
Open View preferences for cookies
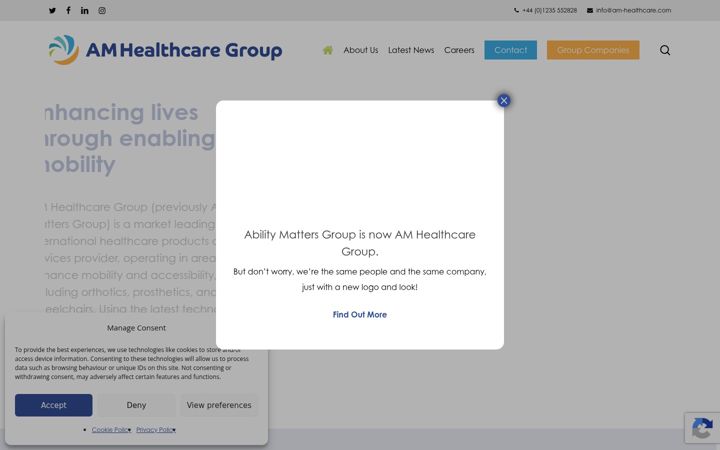pos(219,405)
